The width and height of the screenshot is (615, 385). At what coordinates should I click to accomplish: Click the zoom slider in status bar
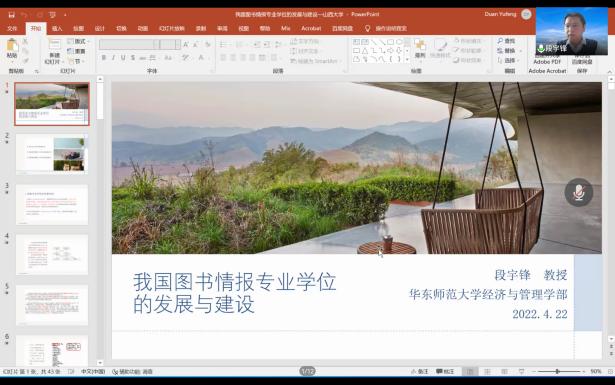coord(559,371)
